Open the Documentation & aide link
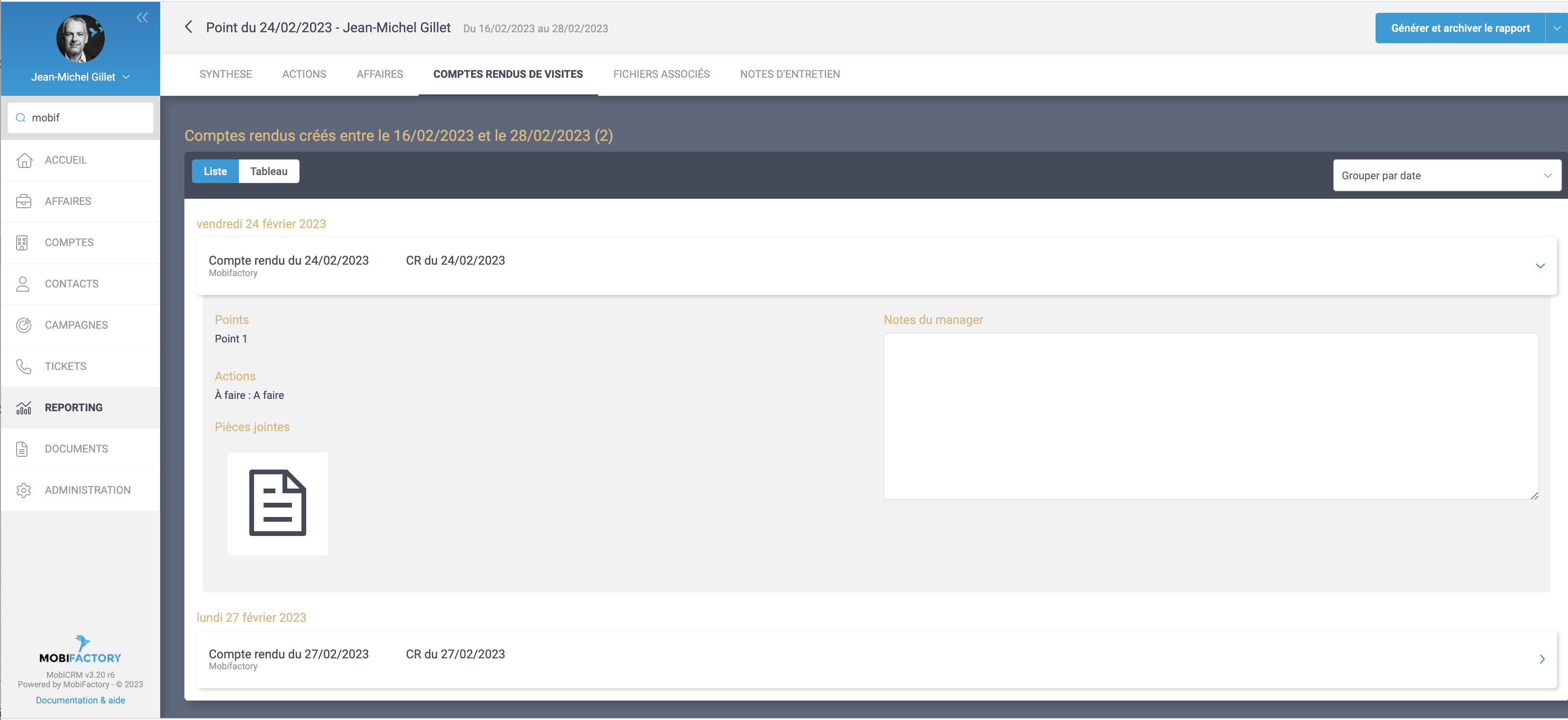Screen dimensions: 1568x720 click(x=81, y=700)
